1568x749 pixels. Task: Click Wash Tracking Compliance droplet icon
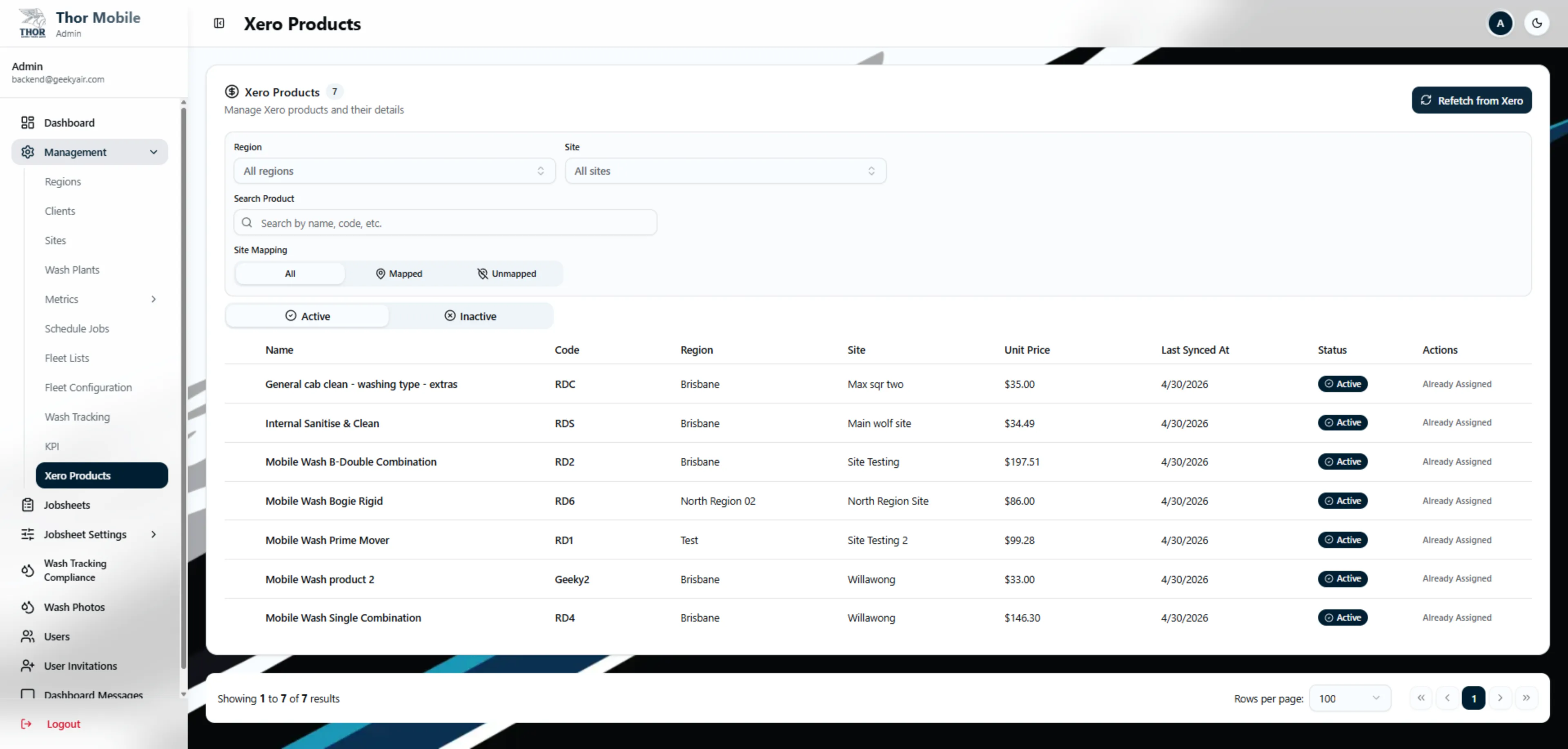click(27, 570)
